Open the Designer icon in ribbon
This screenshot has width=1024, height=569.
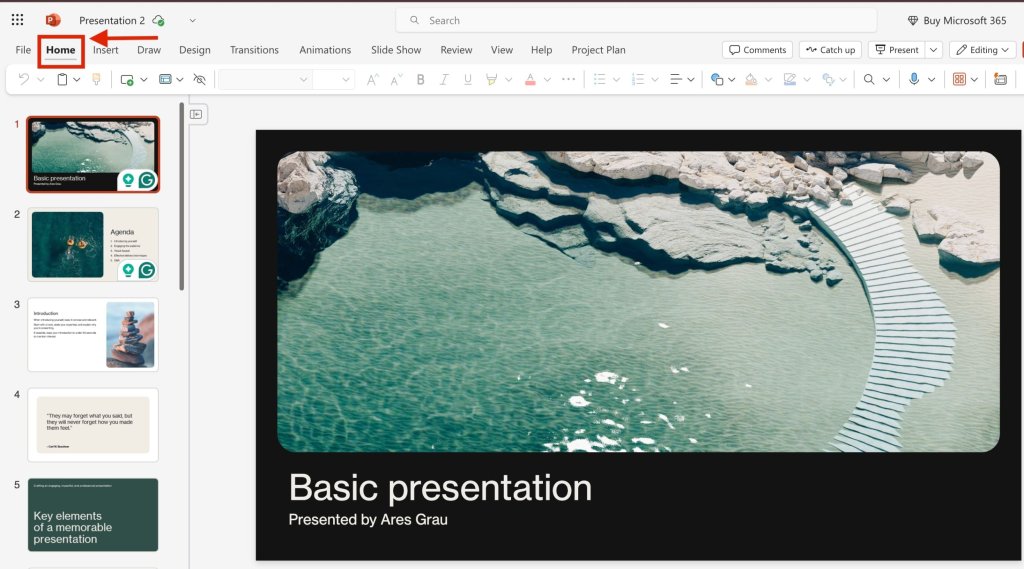coord(959,79)
